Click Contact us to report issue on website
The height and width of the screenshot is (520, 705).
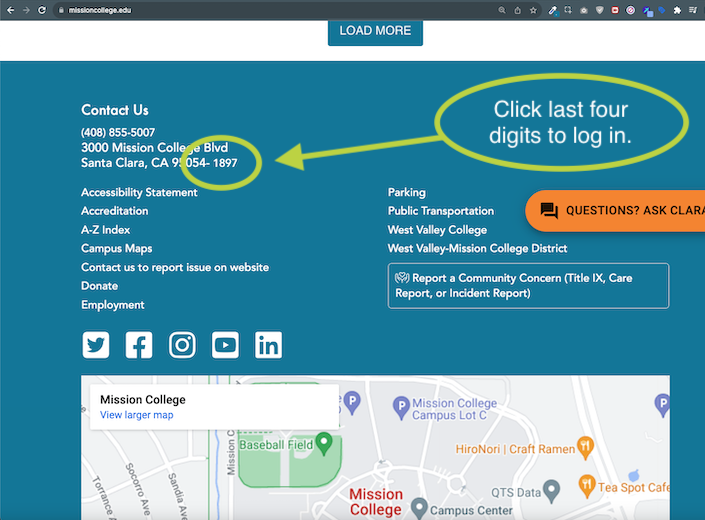pos(175,267)
